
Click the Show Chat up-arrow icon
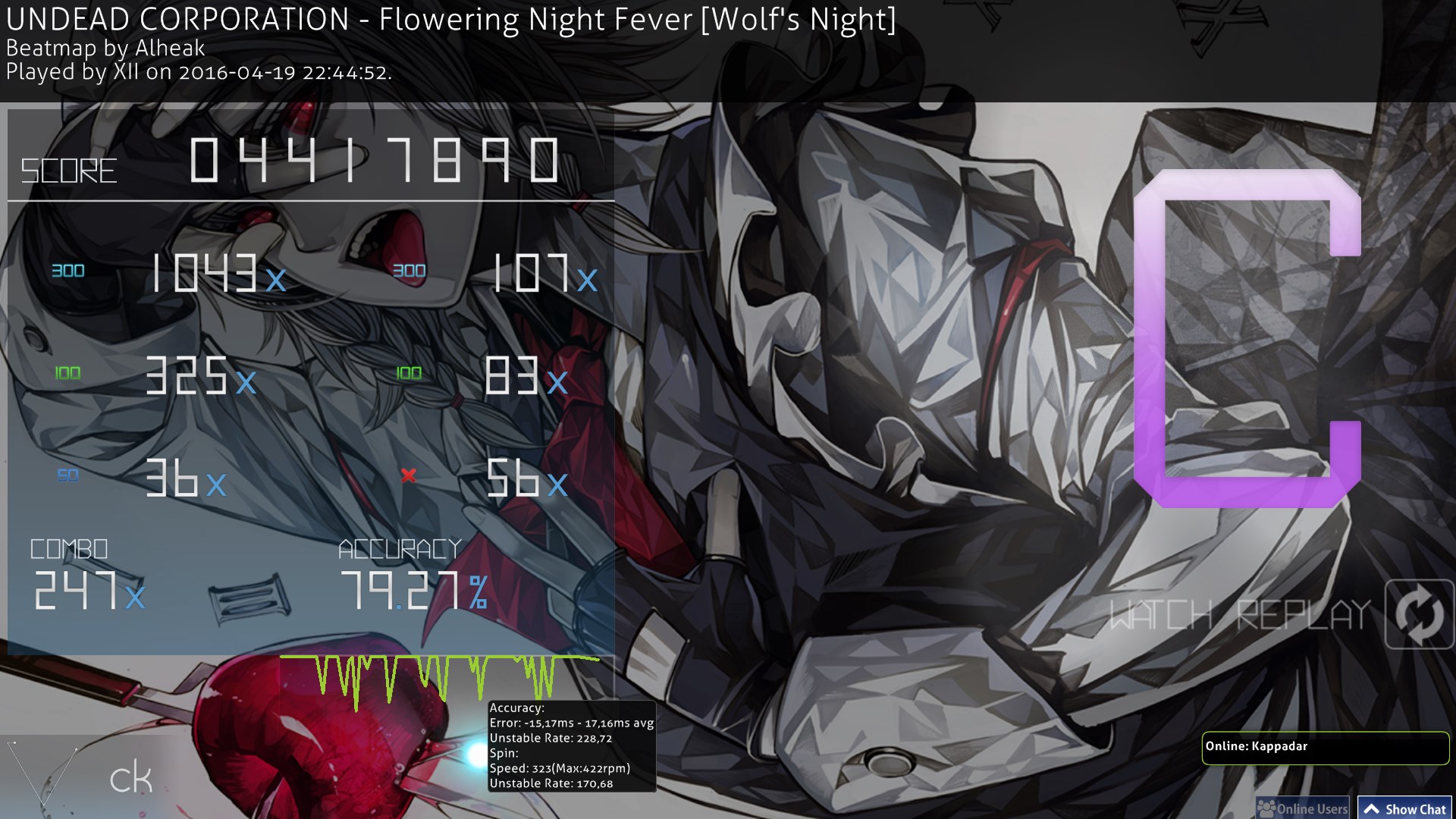pyautogui.click(x=1371, y=809)
